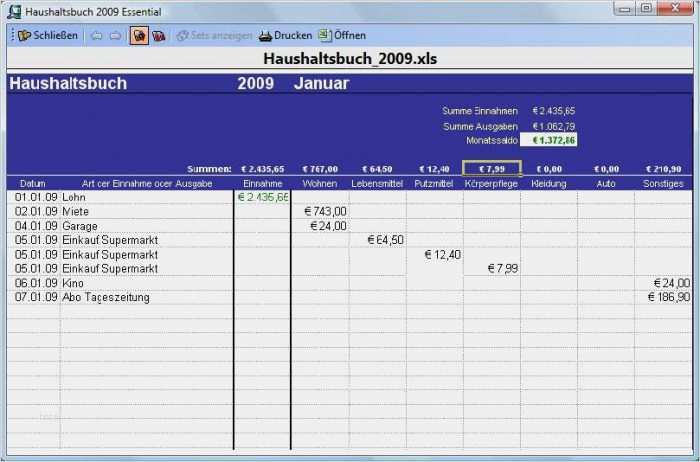The width and height of the screenshot is (700, 462).
Task: Select the Lohn entry row text
Action: tap(74, 197)
